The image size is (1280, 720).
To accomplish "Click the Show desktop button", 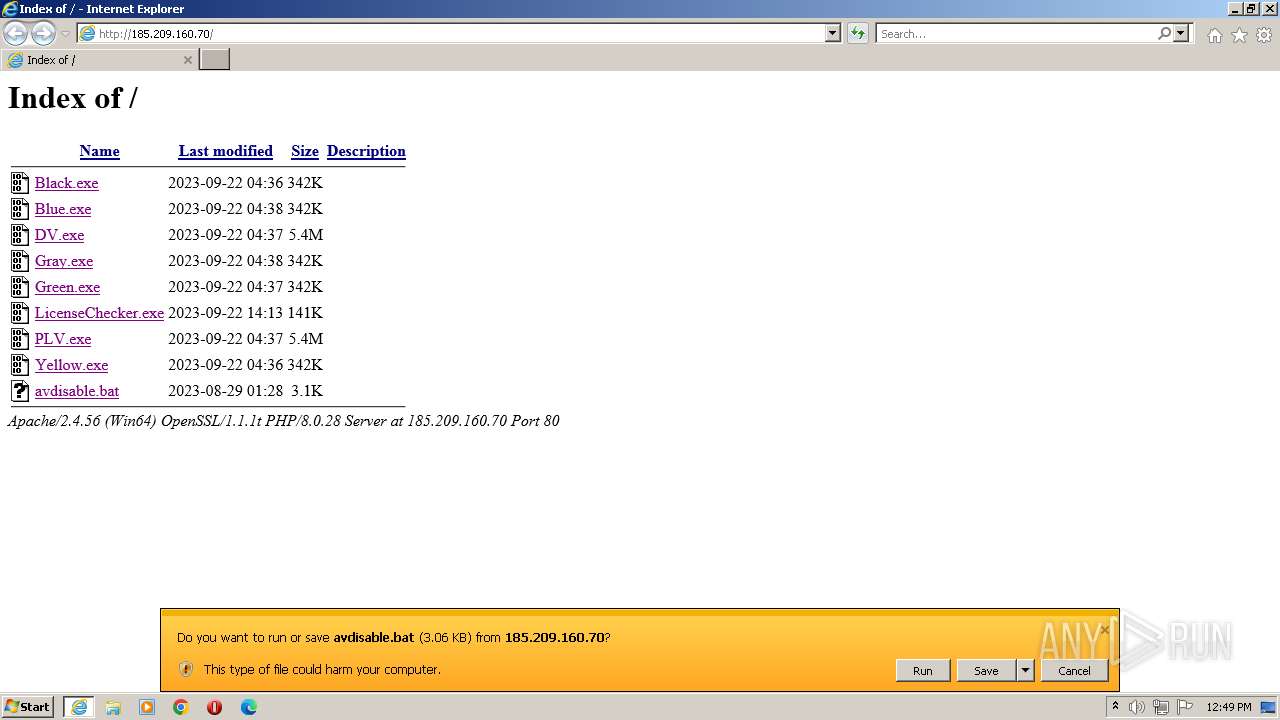I will point(1268,707).
